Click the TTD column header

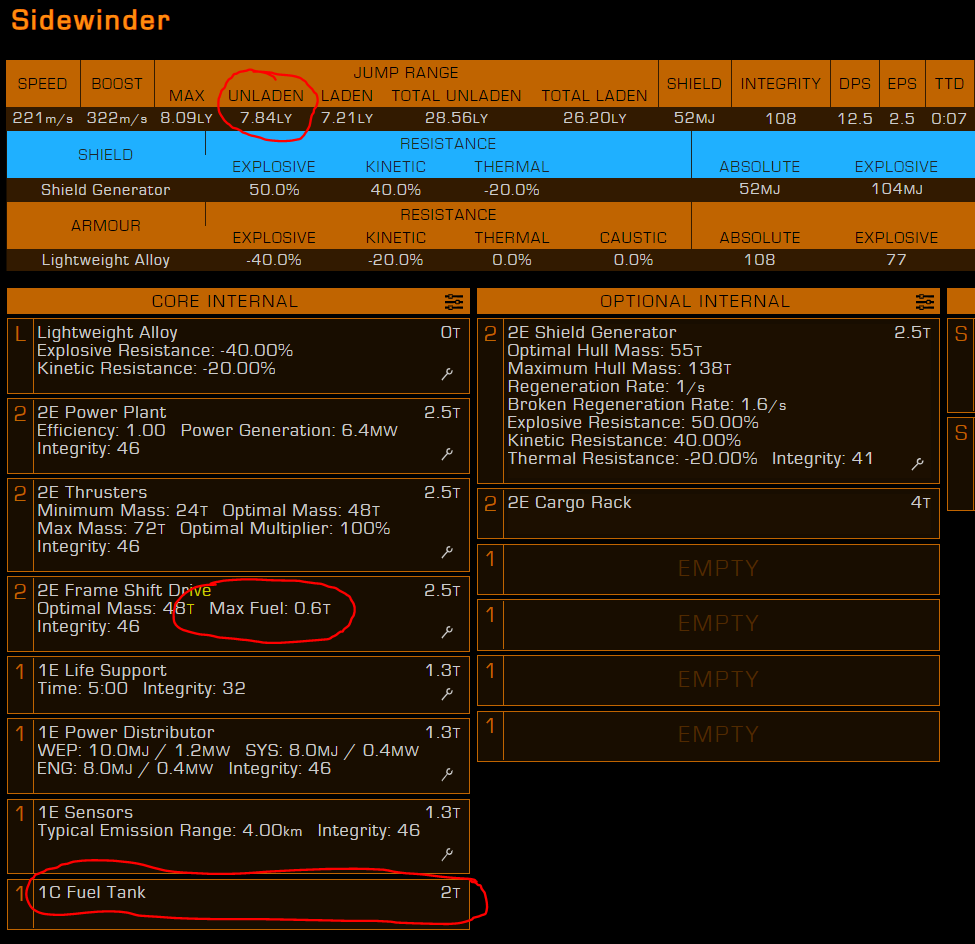[x=950, y=84]
